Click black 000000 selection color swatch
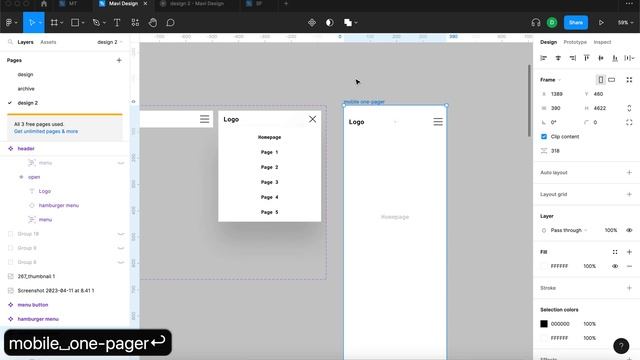The height and width of the screenshot is (360, 640). (x=544, y=324)
